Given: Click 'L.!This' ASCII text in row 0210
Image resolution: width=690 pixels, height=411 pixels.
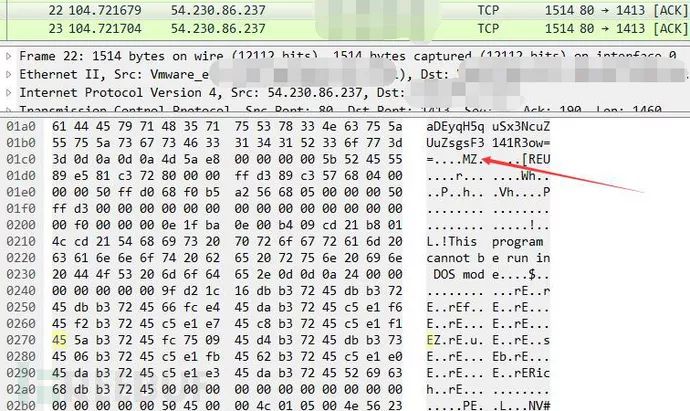Looking at the screenshot, I should [451, 242].
